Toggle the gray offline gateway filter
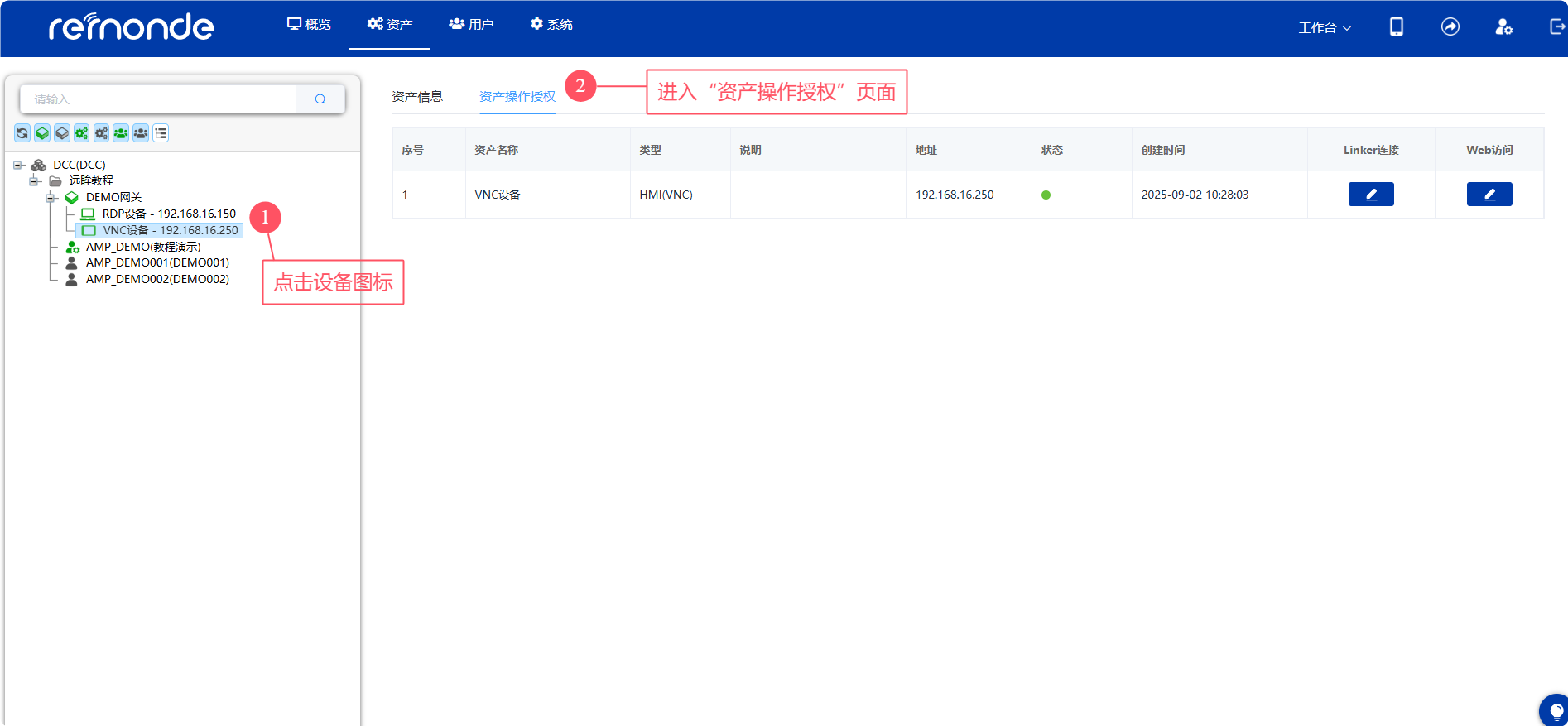Viewport: 1568px width, 726px height. point(62,133)
